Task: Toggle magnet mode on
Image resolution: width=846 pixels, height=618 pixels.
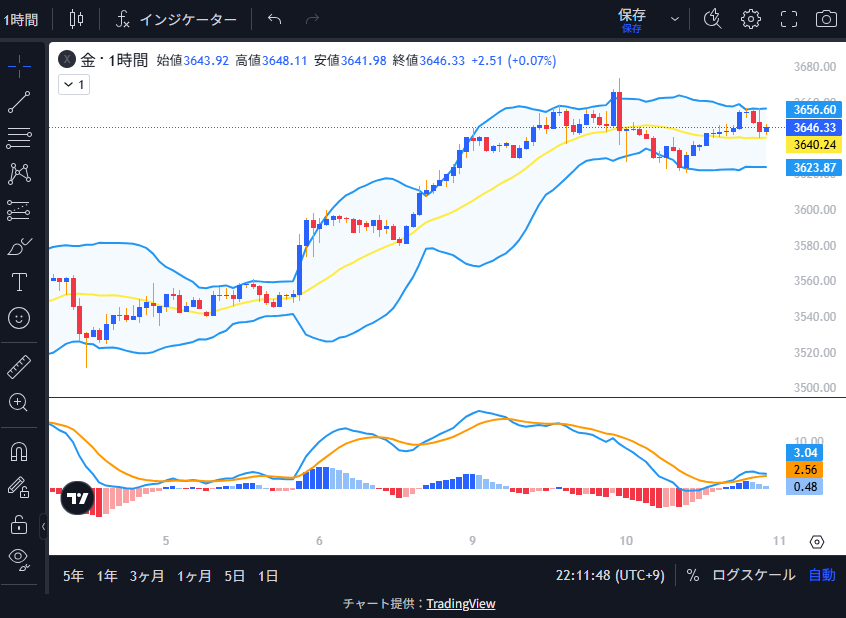Action: [19, 451]
